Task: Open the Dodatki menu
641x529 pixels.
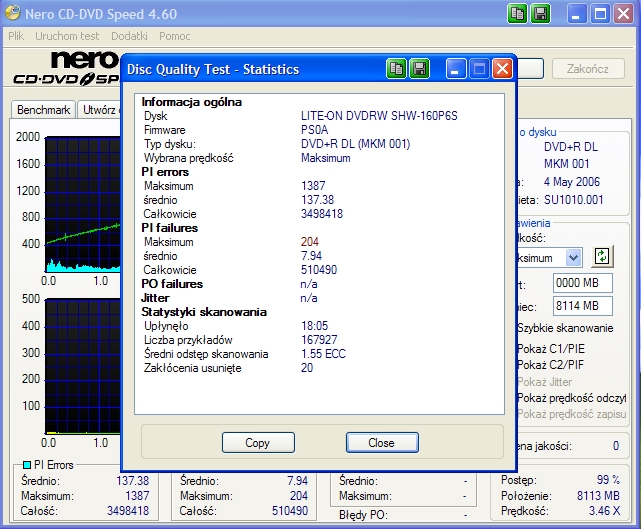Action: point(129,36)
